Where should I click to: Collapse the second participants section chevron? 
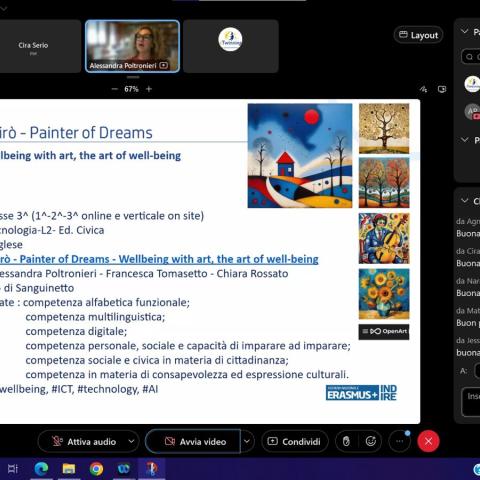point(464,140)
